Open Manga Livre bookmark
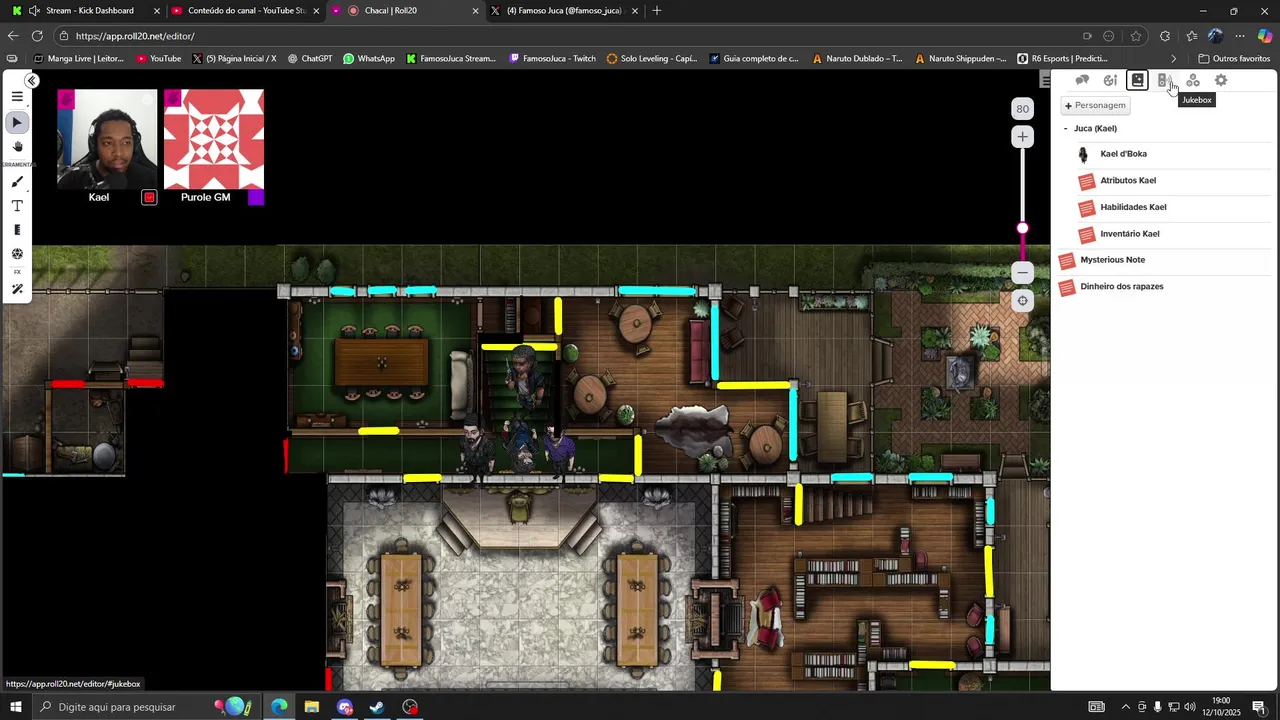Screen dimensions: 1280x720 [78, 59]
